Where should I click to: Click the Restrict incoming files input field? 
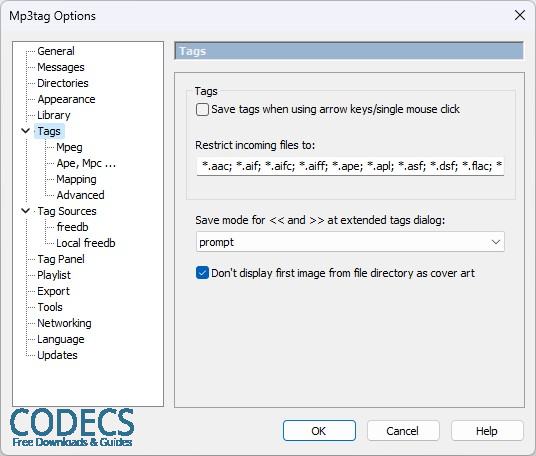tap(350, 166)
